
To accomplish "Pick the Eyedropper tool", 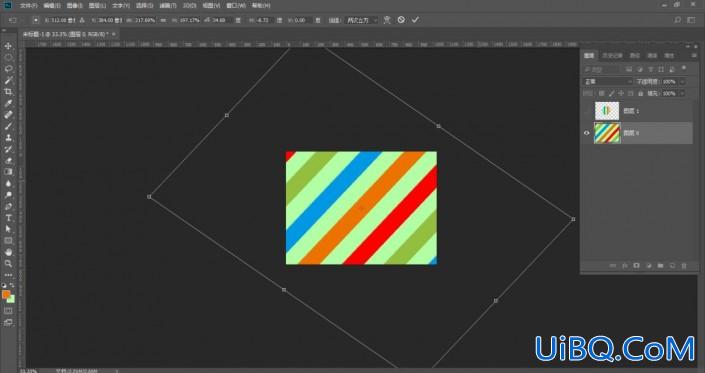I will coord(8,103).
